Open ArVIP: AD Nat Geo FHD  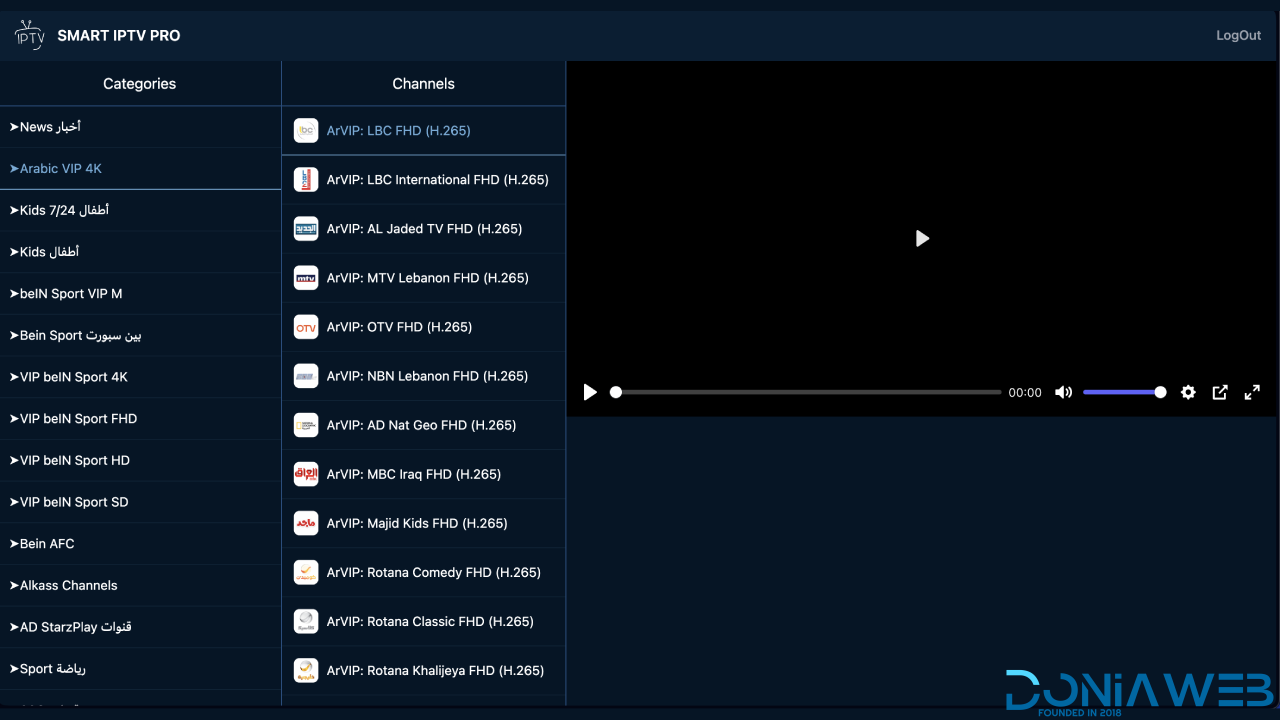[423, 425]
